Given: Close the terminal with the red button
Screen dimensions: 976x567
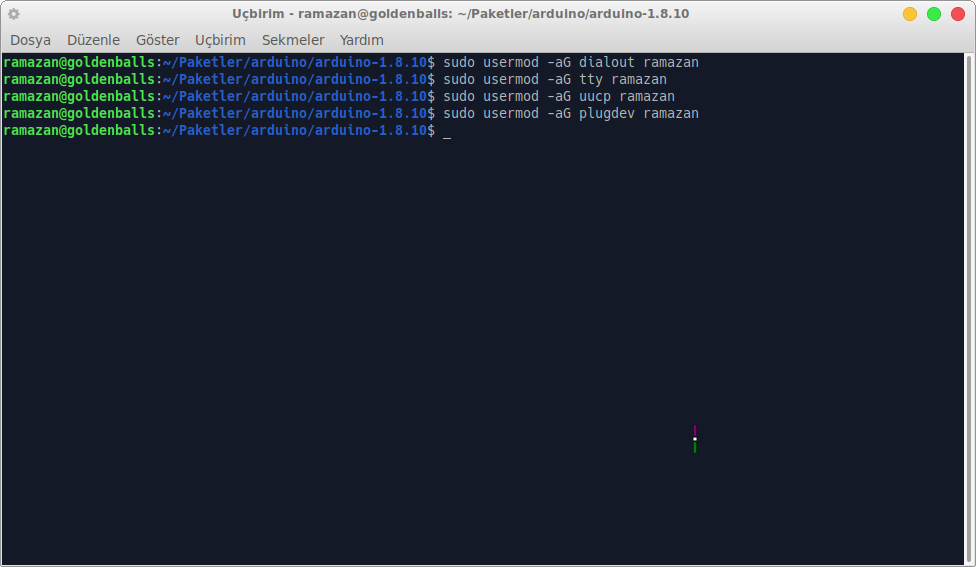Looking at the screenshot, I should pos(958,14).
